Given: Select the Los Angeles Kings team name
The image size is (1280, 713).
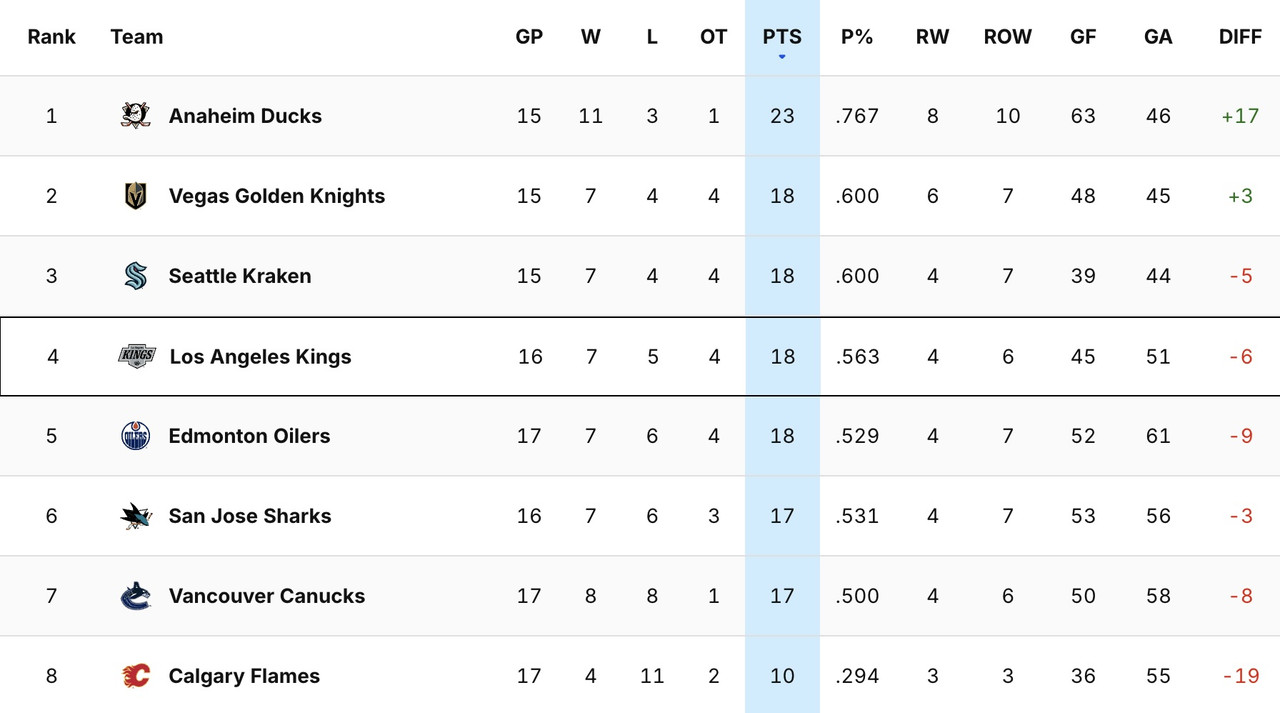Looking at the screenshot, I should tap(260, 356).
